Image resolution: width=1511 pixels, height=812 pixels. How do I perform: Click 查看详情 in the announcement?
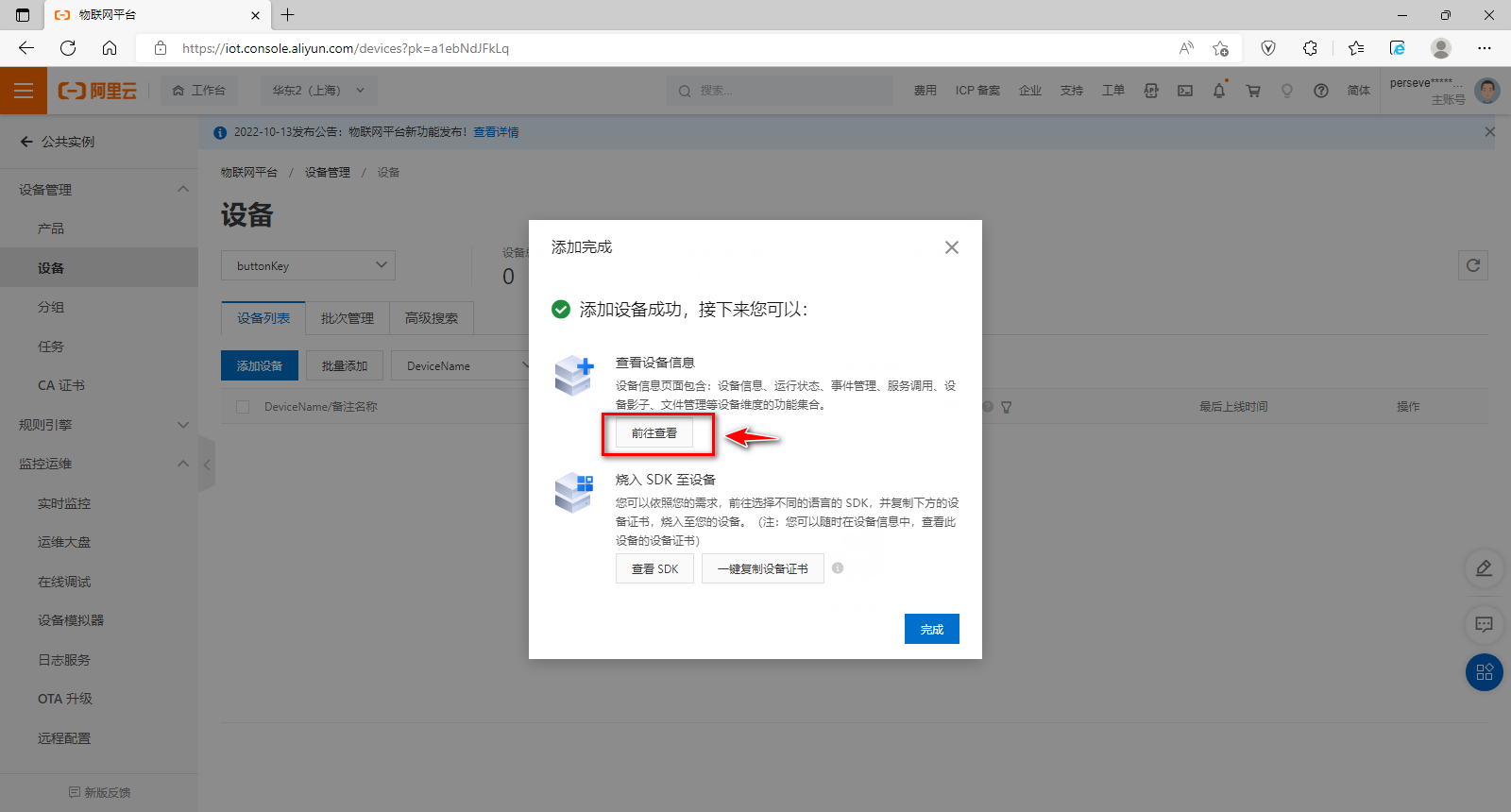[496, 132]
